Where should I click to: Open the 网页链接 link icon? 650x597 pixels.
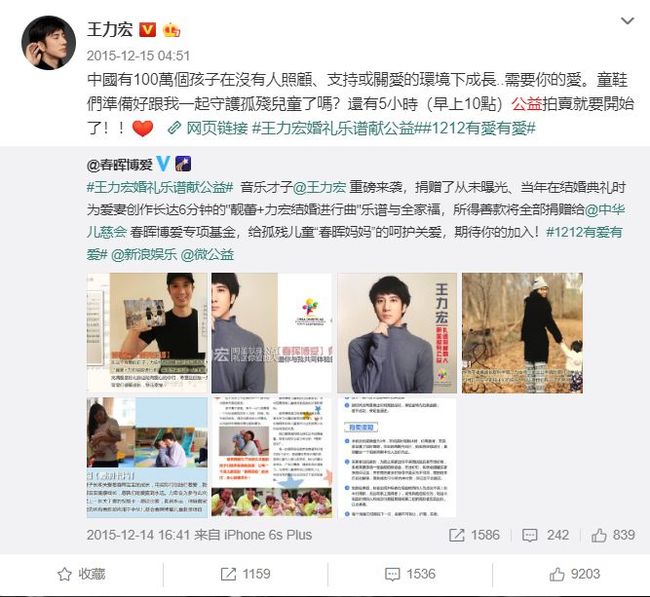click(175, 129)
